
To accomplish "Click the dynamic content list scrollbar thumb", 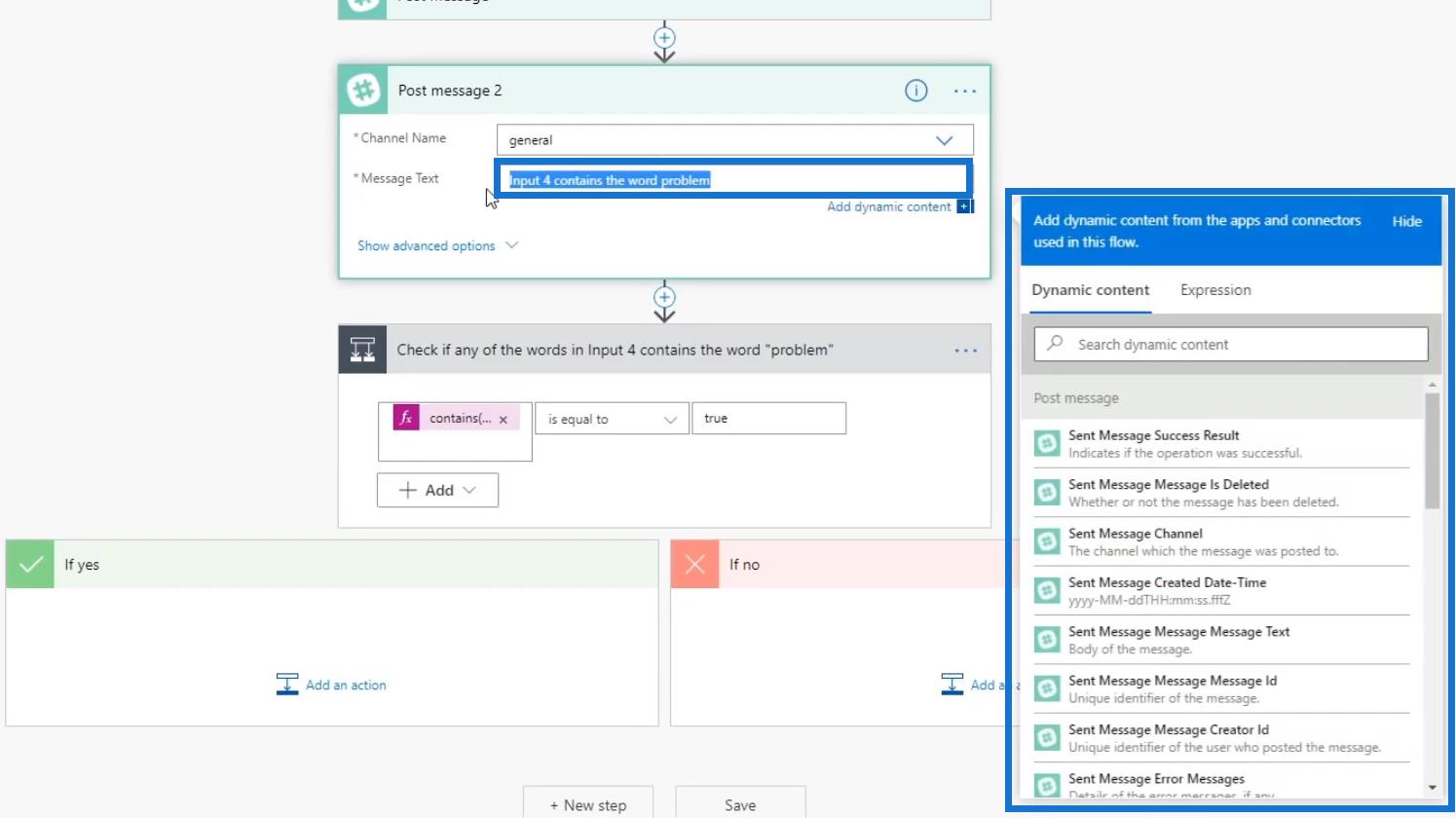I will tap(1432, 450).
